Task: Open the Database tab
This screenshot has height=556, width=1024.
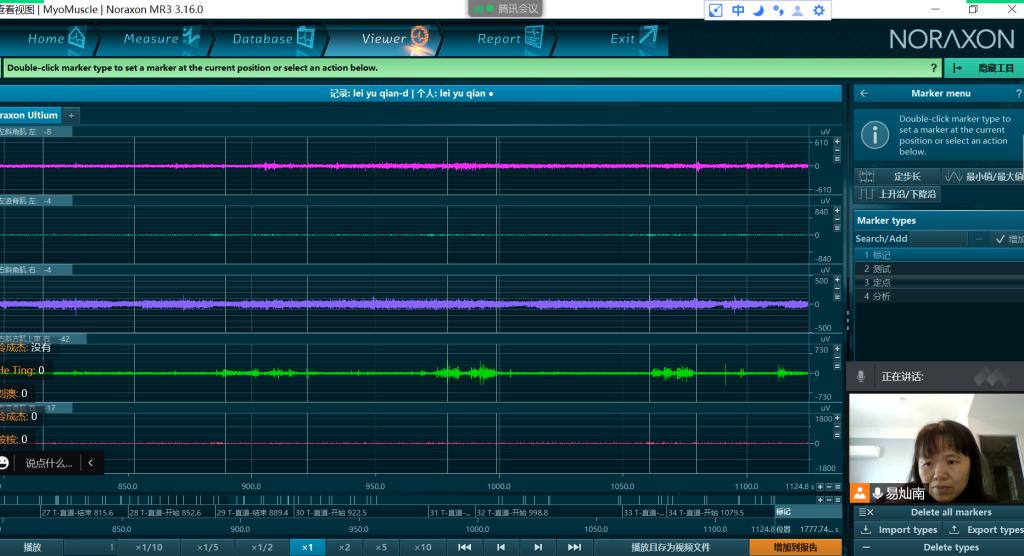Action: click(270, 39)
